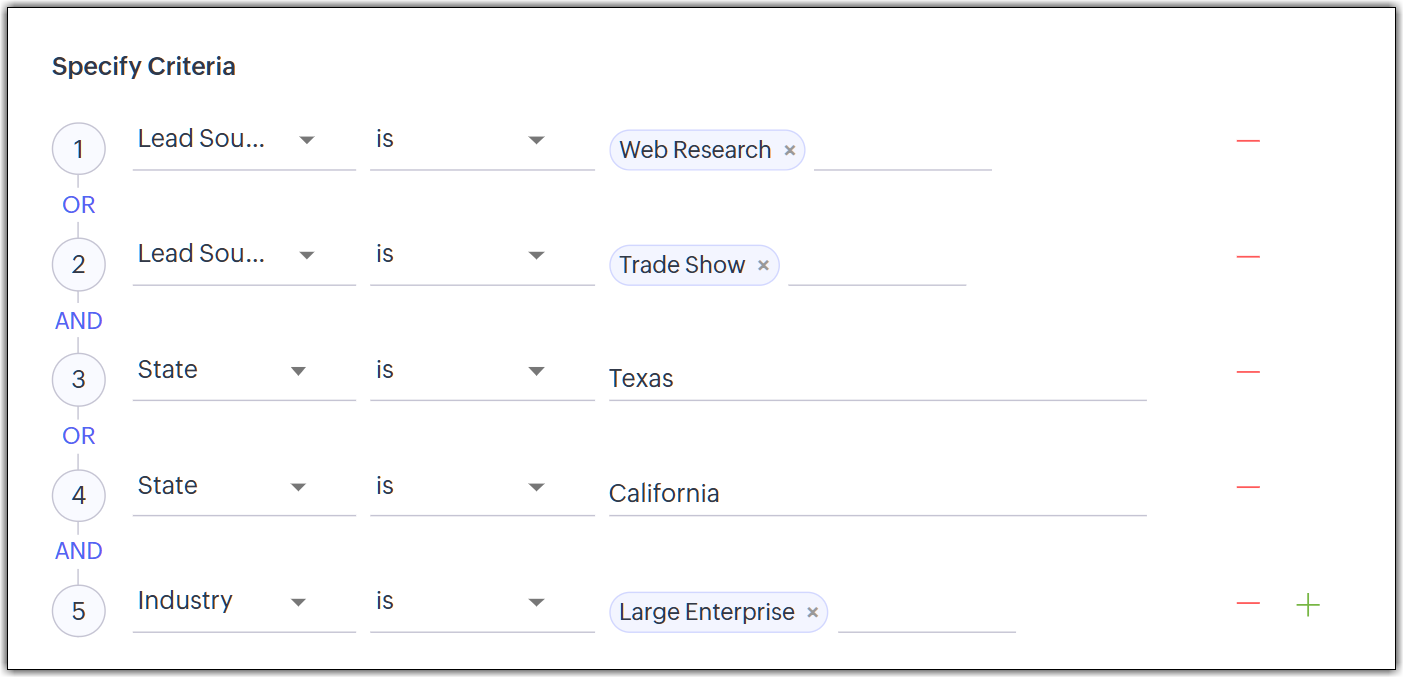Remove criteria row 1 with red minus
This screenshot has width=1404, height=678.
(1247, 141)
